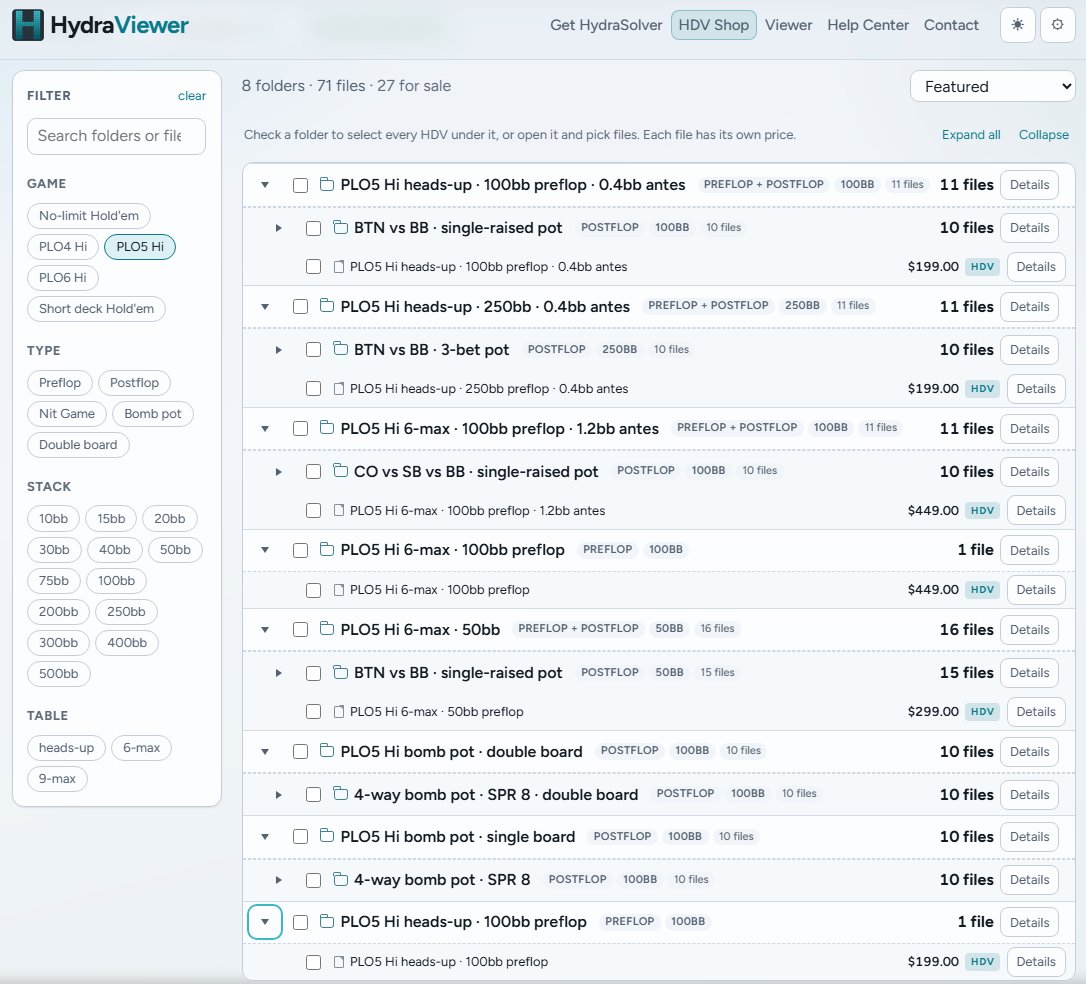The height and width of the screenshot is (984, 1086).
Task: Filter type by Nit Game
Action: (x=66, y=413)
